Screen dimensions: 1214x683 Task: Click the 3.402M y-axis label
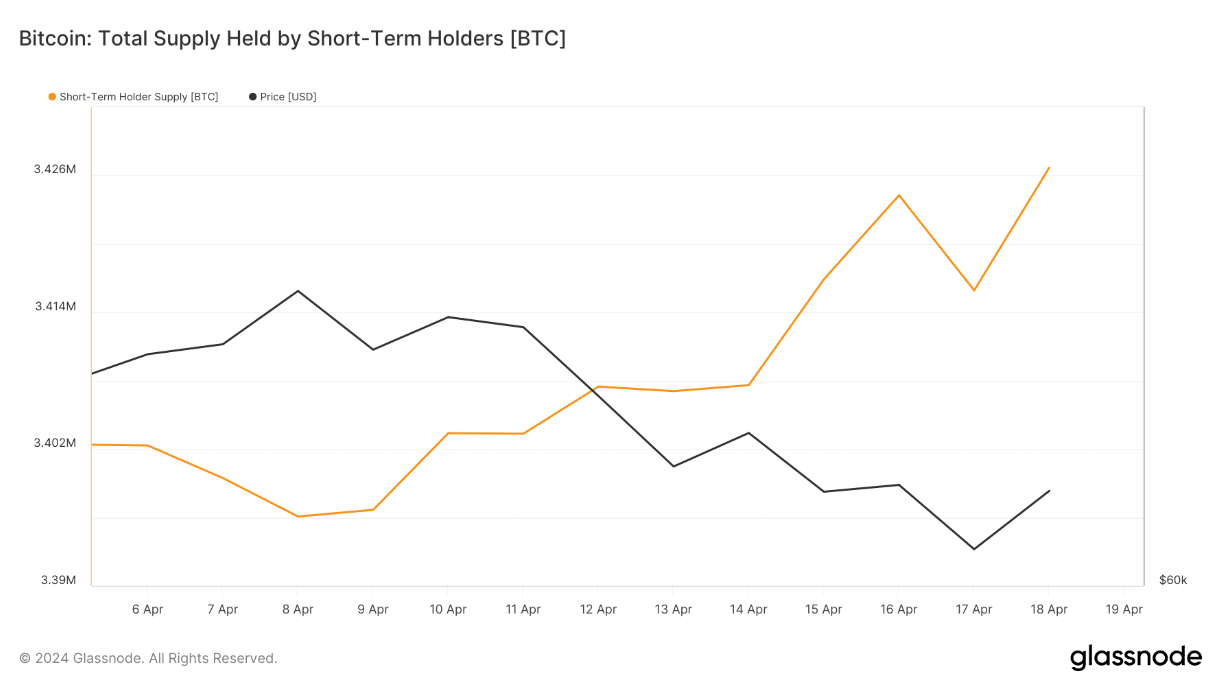tap(54, 443)
